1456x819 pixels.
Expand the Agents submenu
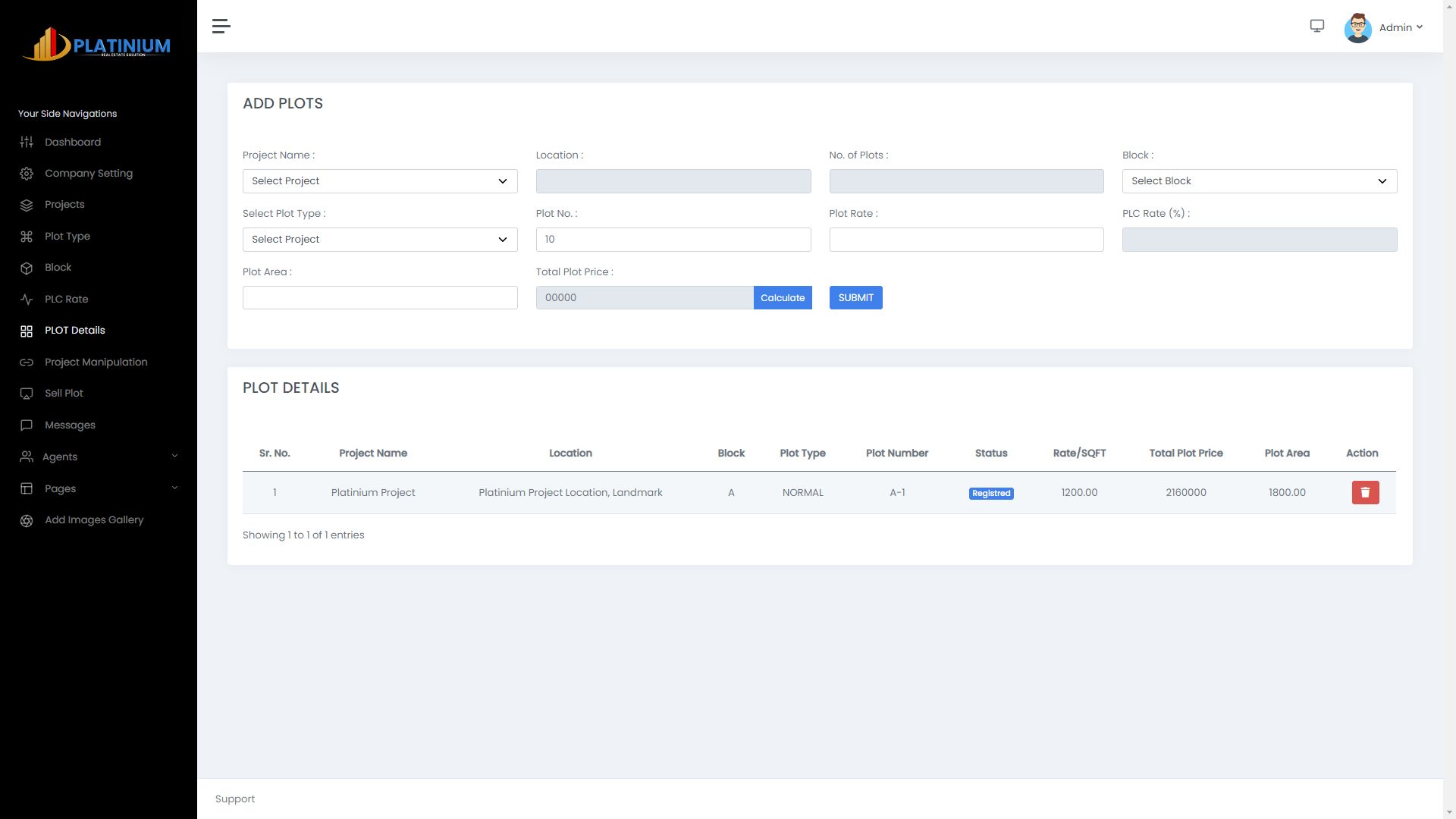click(x=99, y=457)
